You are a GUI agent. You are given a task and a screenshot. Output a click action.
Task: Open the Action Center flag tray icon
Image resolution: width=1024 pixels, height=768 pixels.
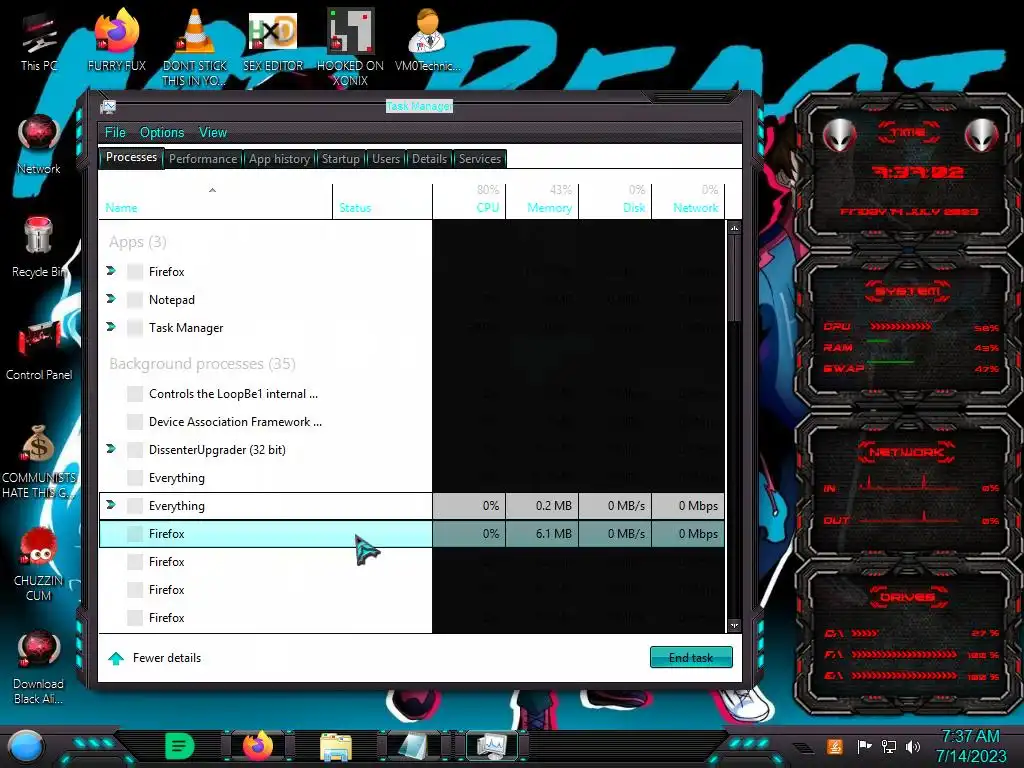click(x=864, y=746)
